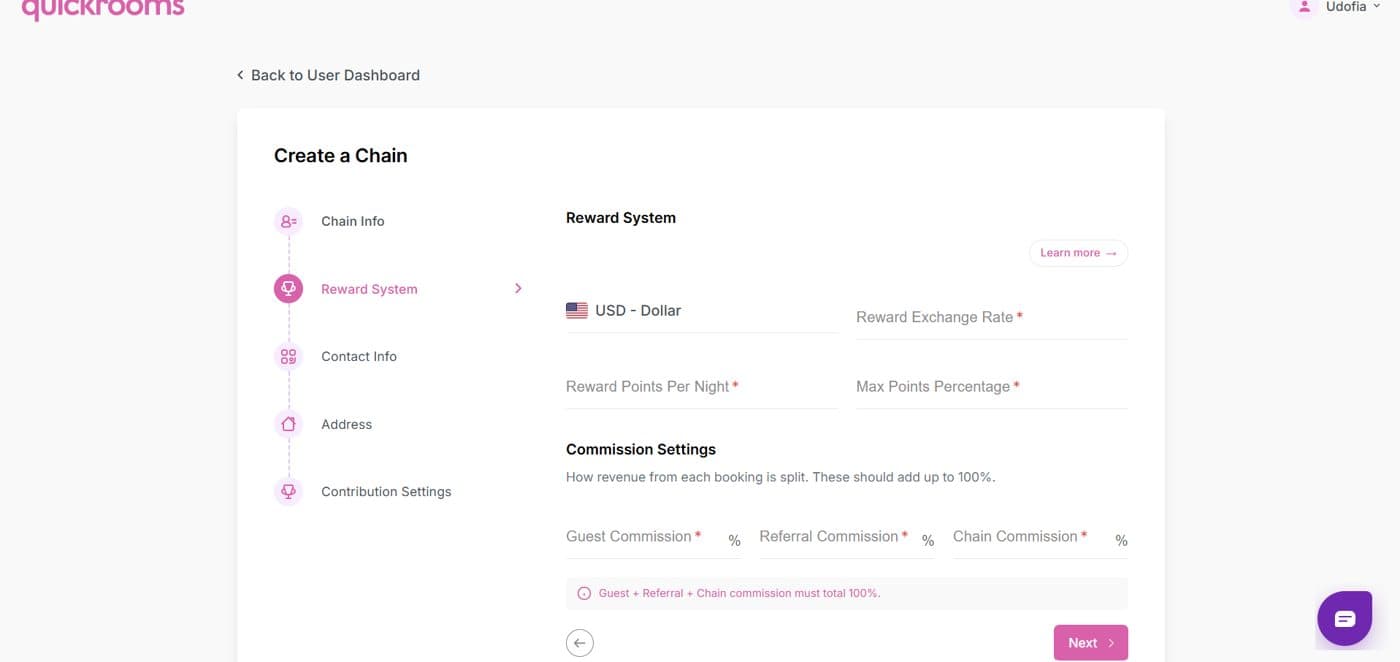Click the Contact Info step icon
Screen dimensions: 1400x662
(x=289, y=356)
